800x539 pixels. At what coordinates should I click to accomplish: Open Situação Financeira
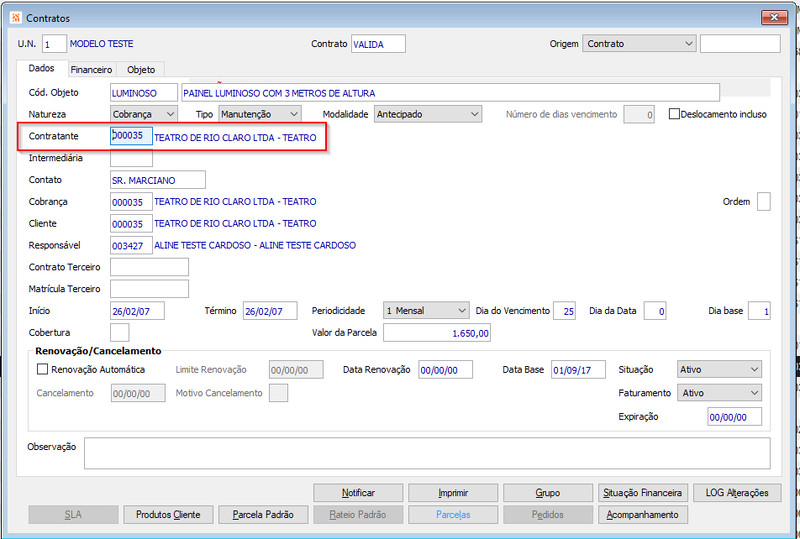[643, 493]
